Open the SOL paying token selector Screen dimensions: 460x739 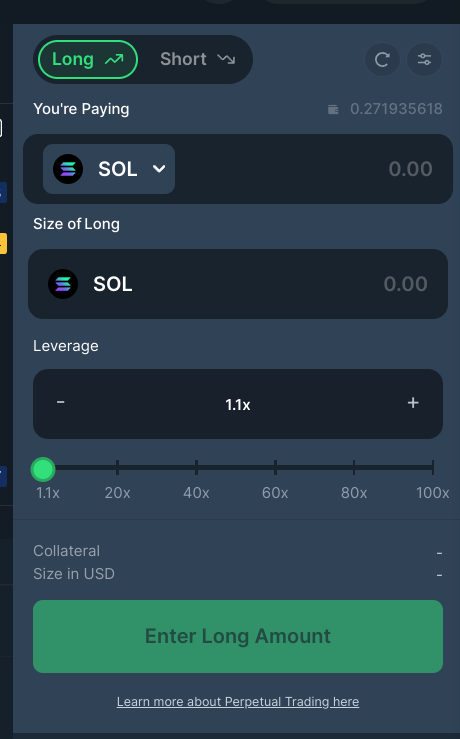coord(109,169)
